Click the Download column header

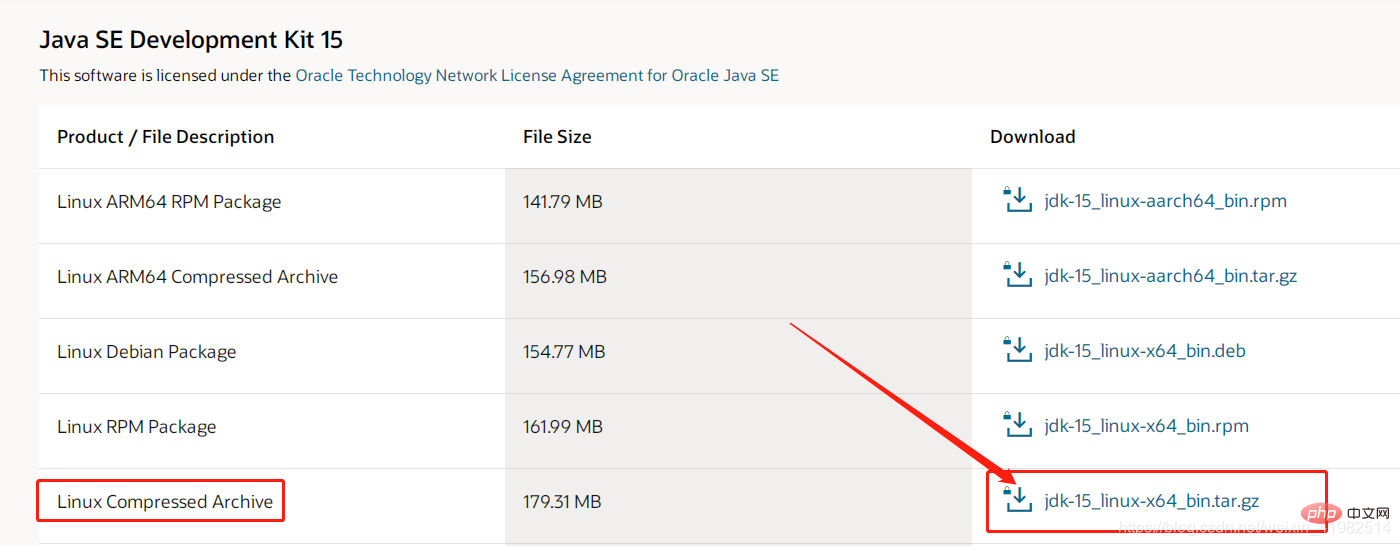(x=1032, y=137)
